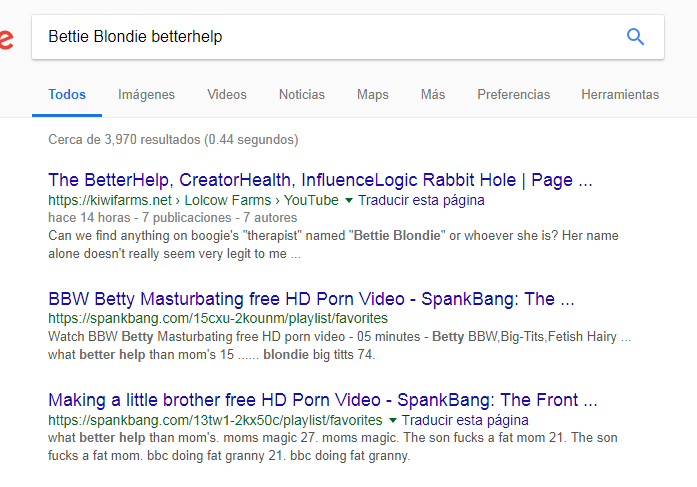This screenshot has height=487, width=697.
Task: Open The BetterHelp, CreatorHealth Rabbit Hole result
Action: [x=320, y=180]
